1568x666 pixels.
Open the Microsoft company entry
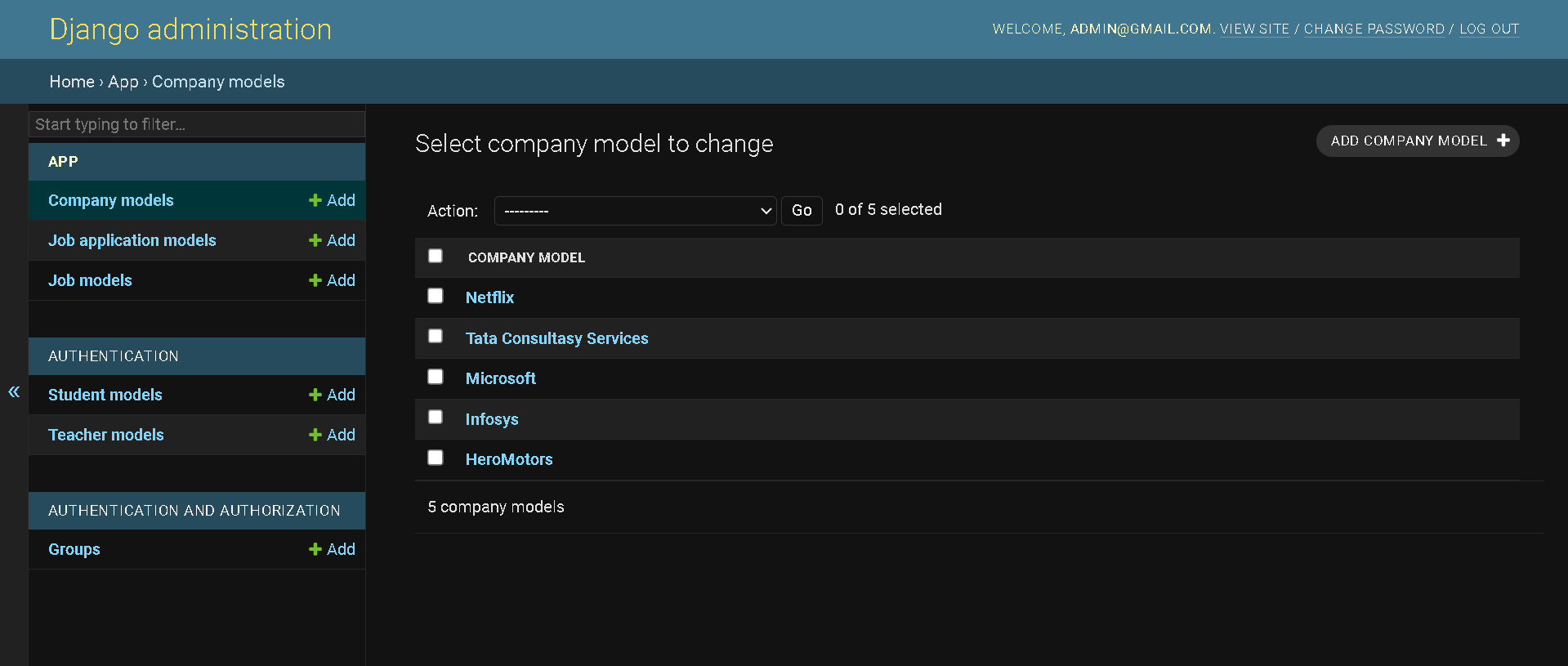coord(501,378)
